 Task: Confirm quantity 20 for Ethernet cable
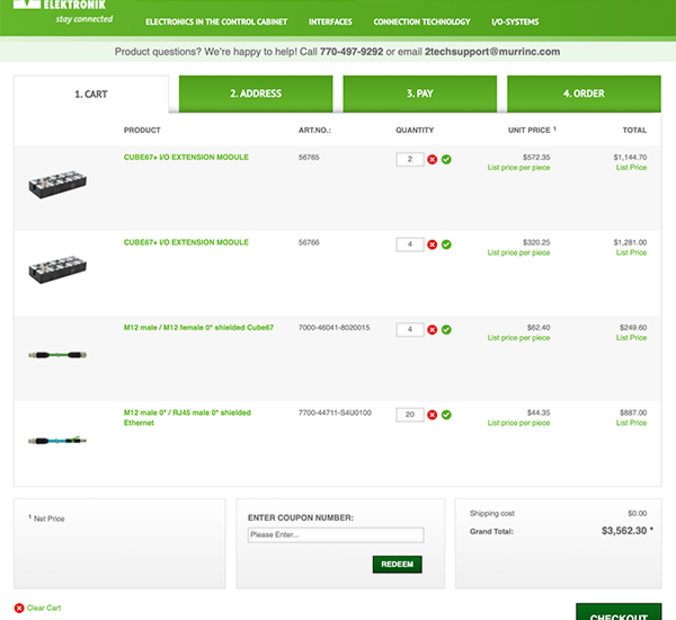click(447, 415)
